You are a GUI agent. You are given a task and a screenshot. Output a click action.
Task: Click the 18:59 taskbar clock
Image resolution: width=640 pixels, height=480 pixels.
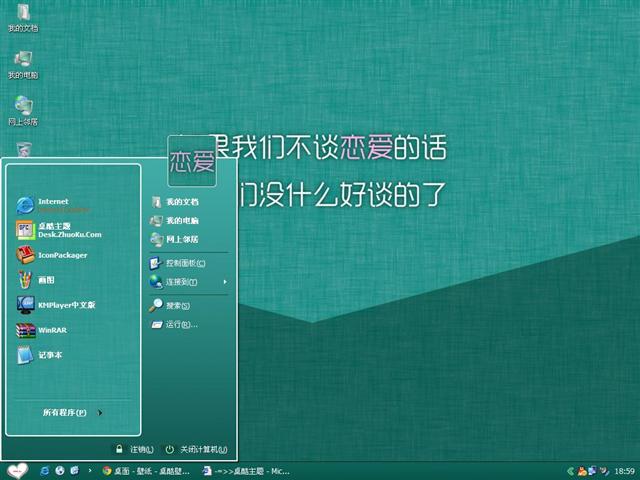[624, 471]
